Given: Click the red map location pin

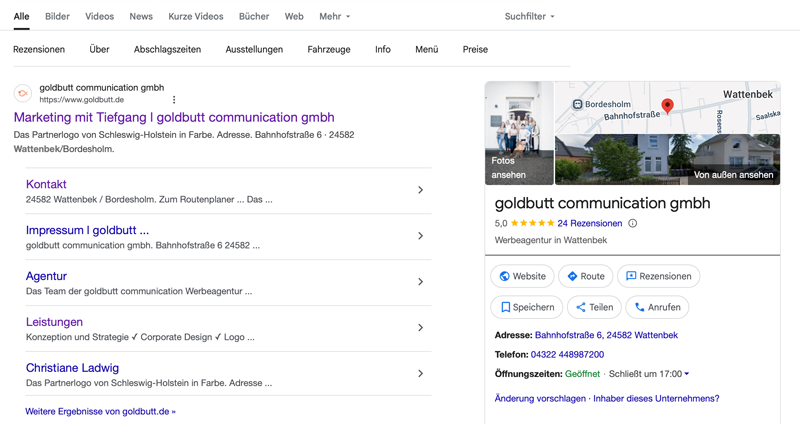Looking at the screenshot, I should [x=668, y=106].
